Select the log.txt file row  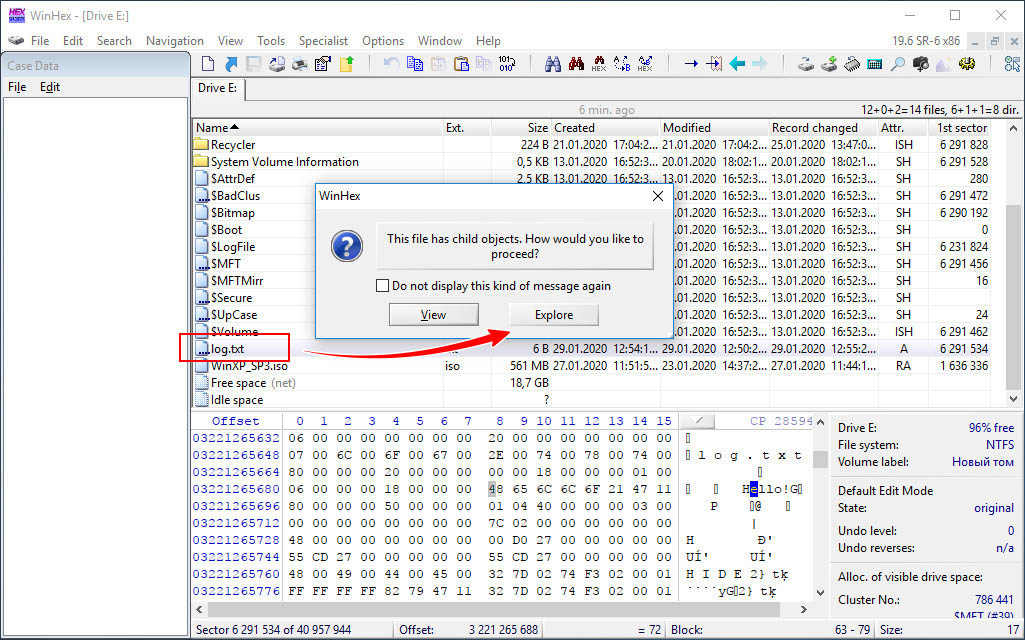click(592, 348)
